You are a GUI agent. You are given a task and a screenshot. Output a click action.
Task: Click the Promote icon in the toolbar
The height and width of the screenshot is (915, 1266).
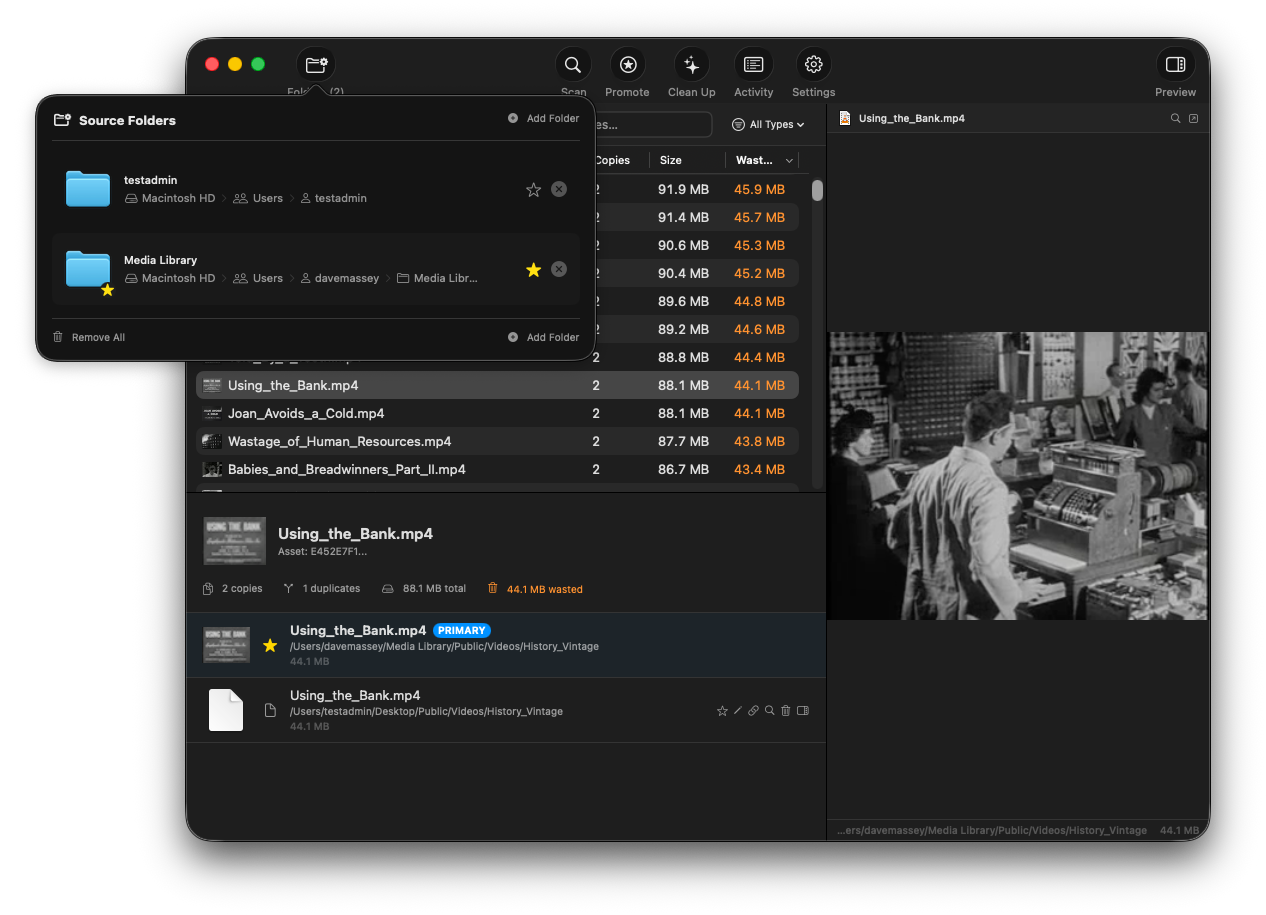click(x=627, y=64)
